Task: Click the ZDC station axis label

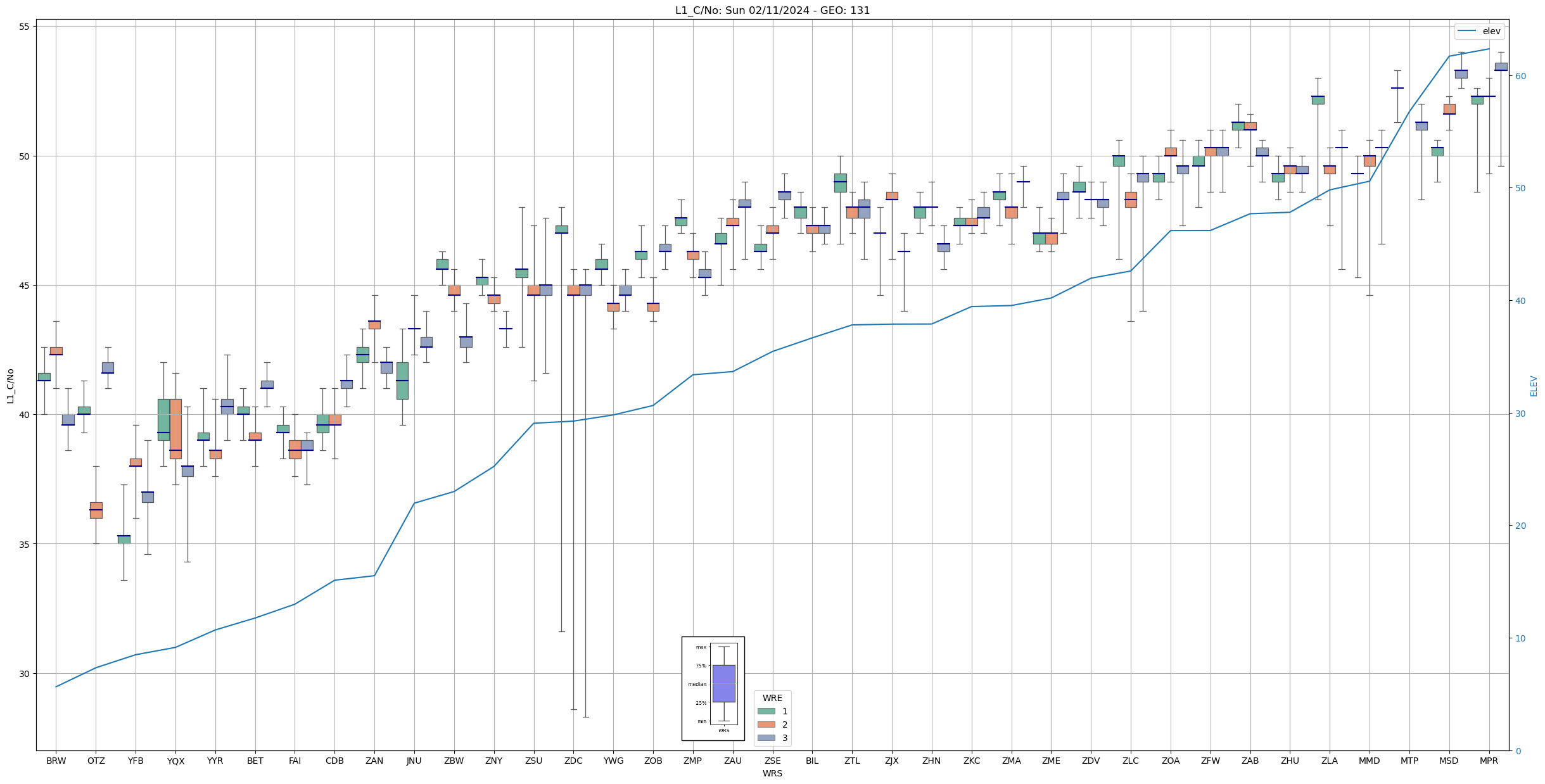Action: (573, 761)
